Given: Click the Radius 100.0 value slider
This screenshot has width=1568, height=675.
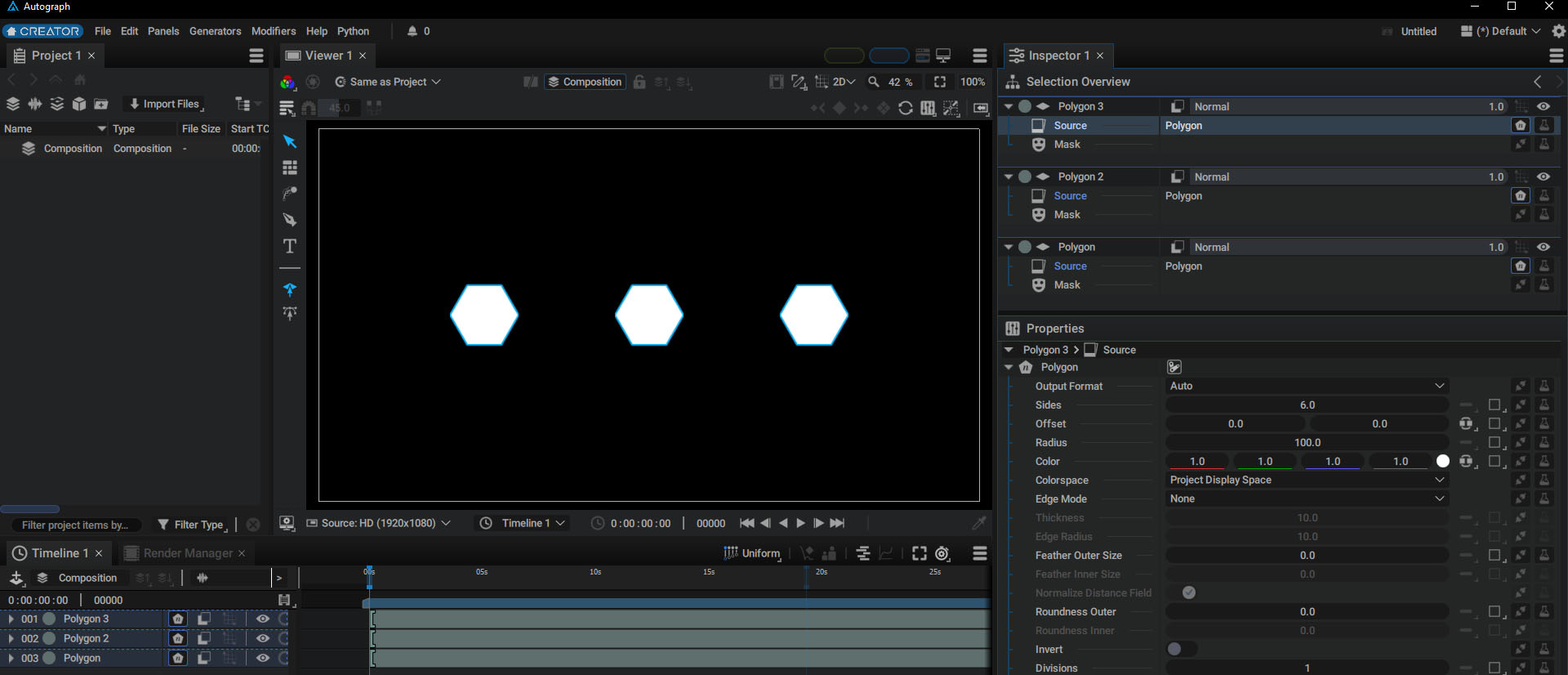Looking at the screenshot, I should (1307, 442).
